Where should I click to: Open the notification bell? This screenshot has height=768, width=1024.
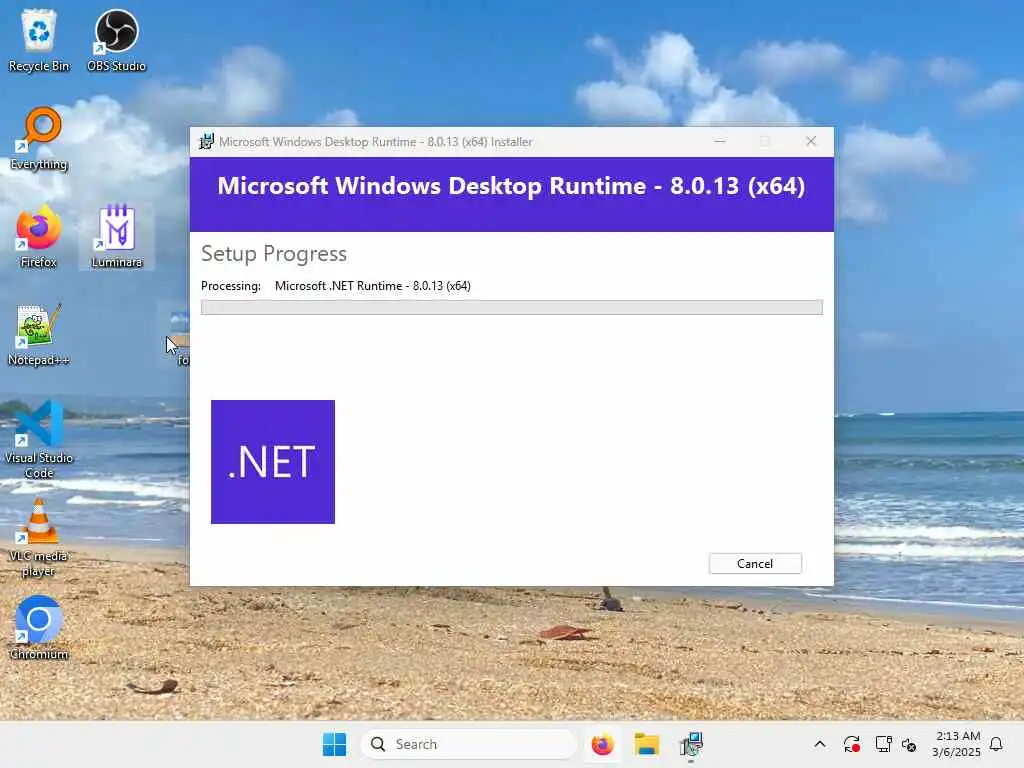click(997, 744)
